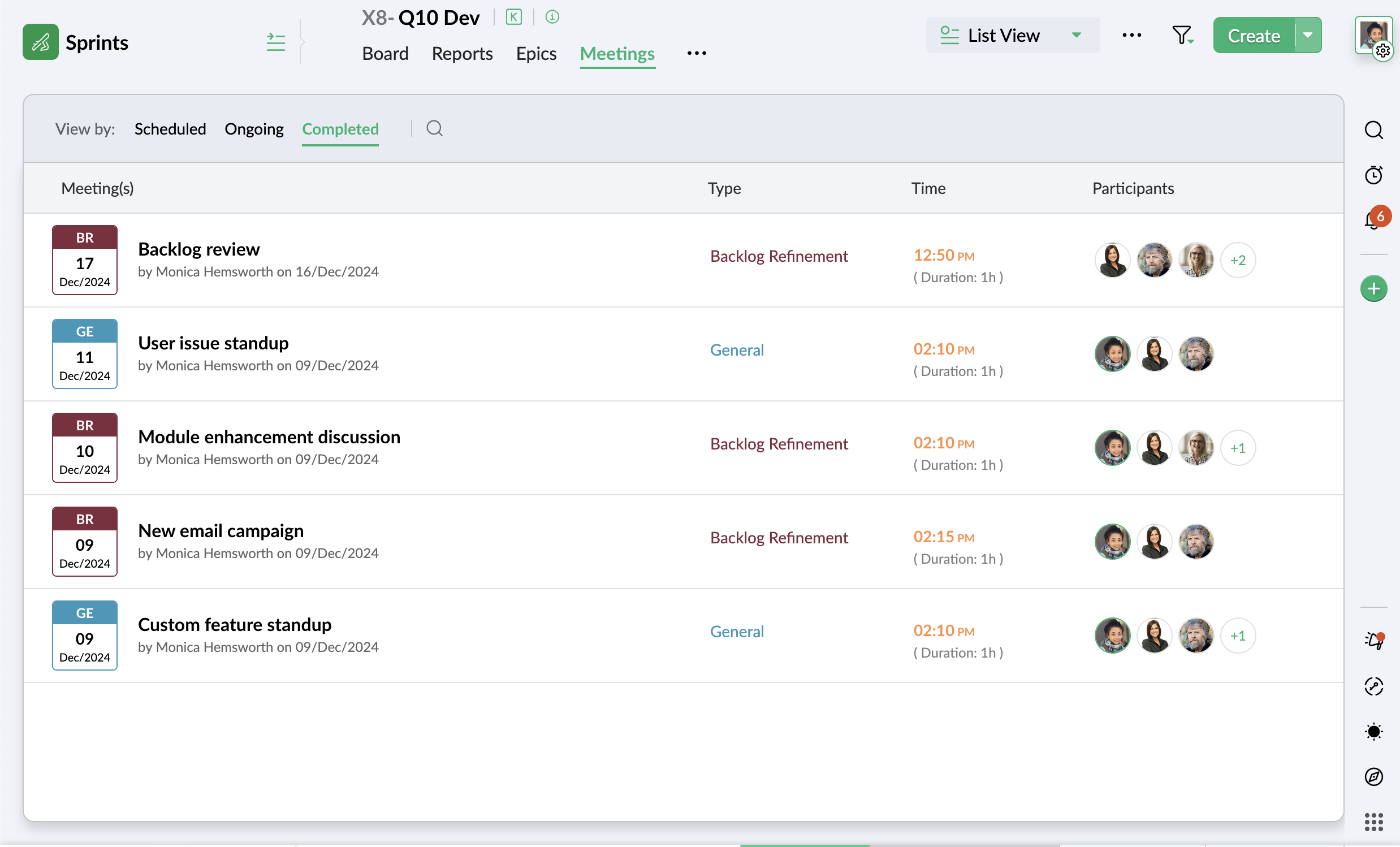Show +2 more participants for Backlog review

tap(1238, 260)
